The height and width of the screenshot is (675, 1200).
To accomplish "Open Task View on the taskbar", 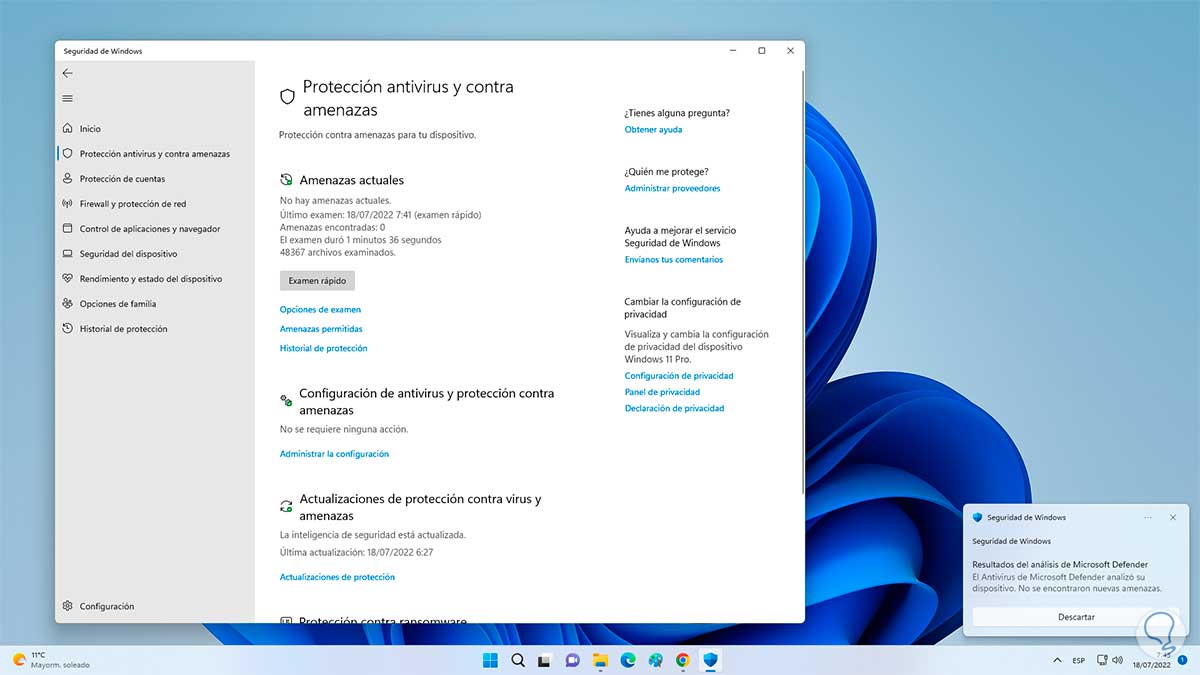I will pyautogui.click(x=545, y=660).
